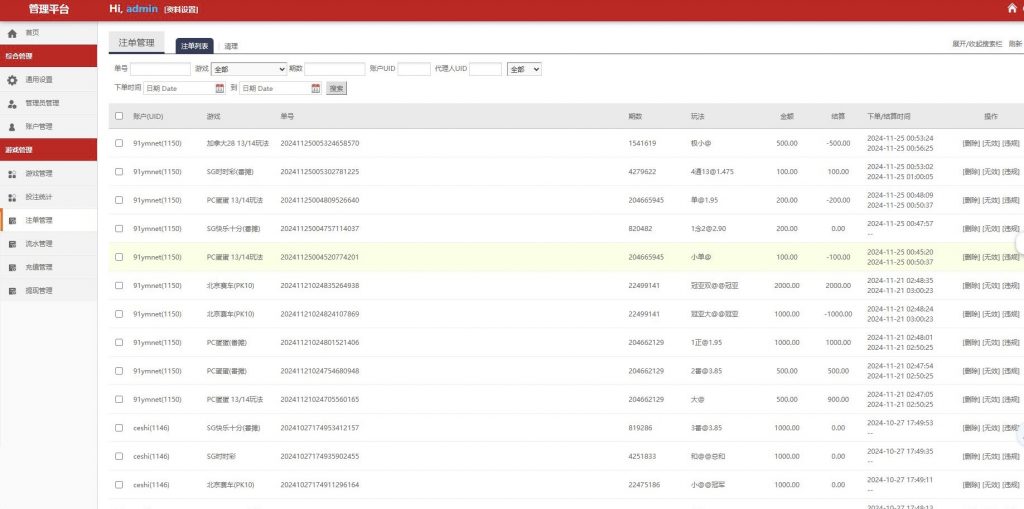The width and height of the screenshot is (1024, 509).
Task: Check the row with order 20241125005324658570
Action: 119,143
